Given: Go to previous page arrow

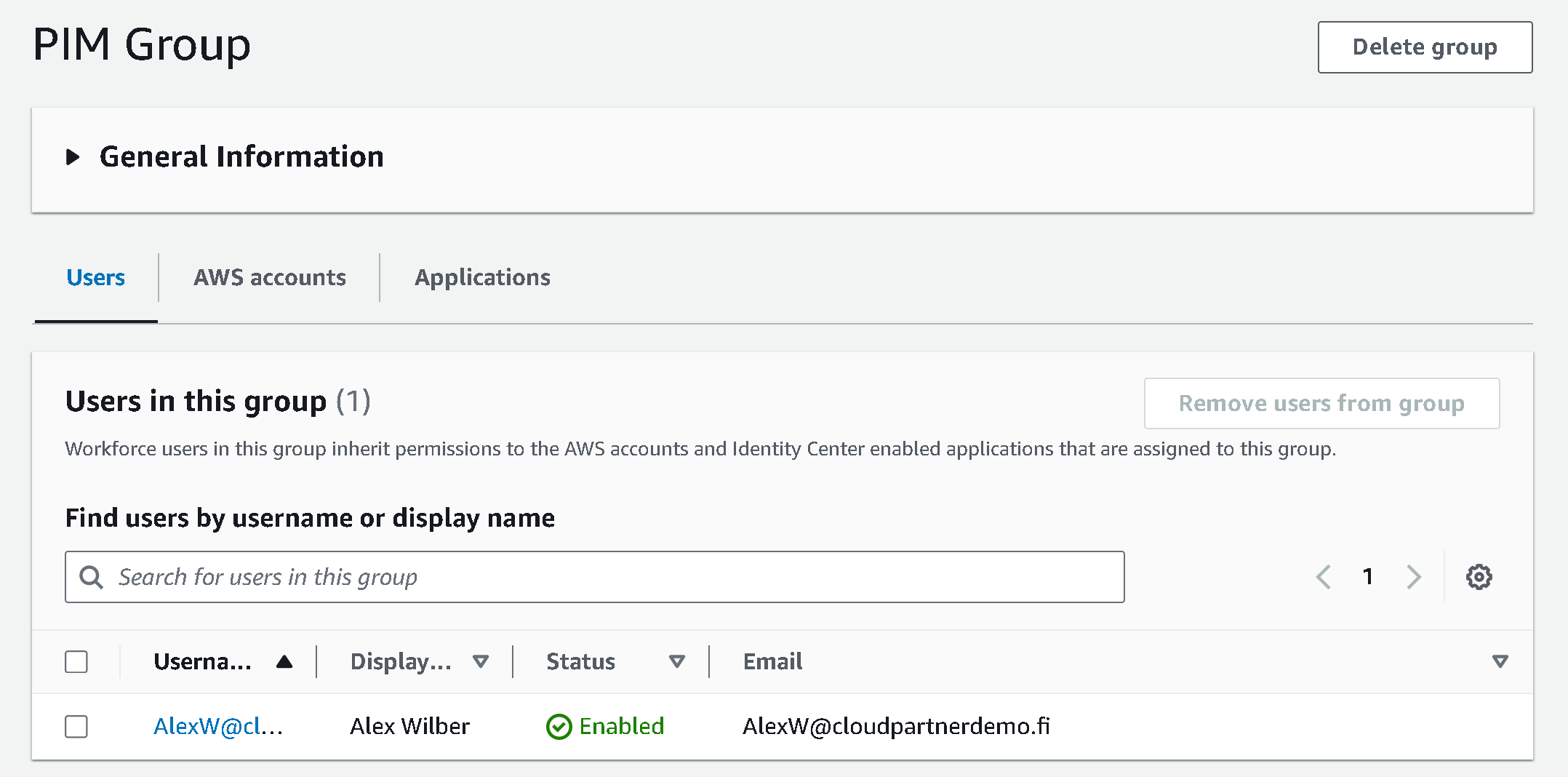Looking at the screenshot, I should tap(1324, 577).
